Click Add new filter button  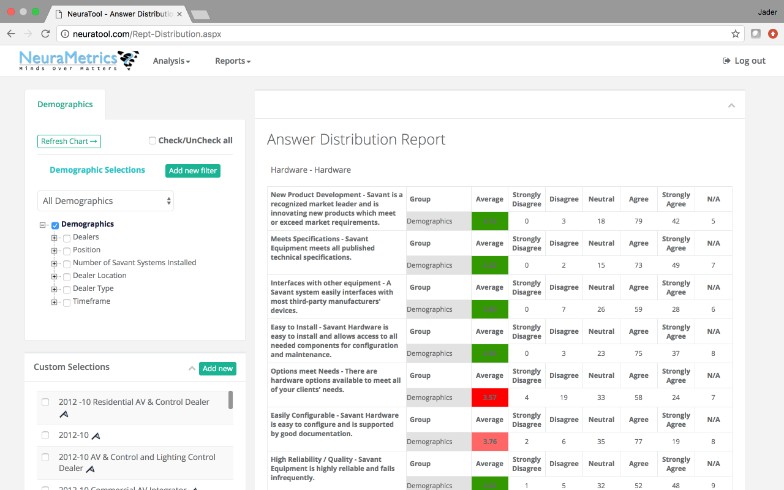coord(192,170)
